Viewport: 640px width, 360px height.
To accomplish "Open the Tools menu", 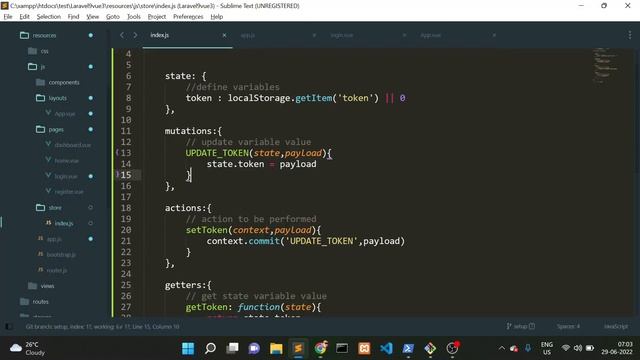I will pyautogui.click(x=133, y=17).
